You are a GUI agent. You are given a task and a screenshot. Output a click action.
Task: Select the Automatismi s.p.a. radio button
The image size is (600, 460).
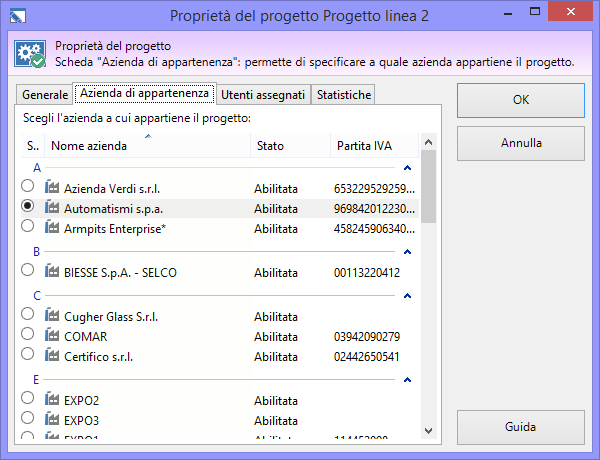[28, 206]
